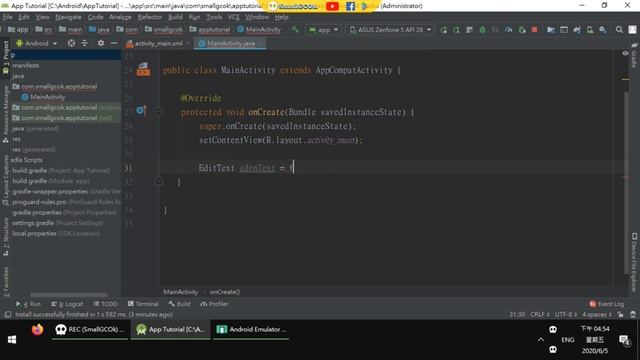The height and width of the screenshot is (360, 640).
Task: Click the green Debug app bug icon
Action: pyautogui.click(x=482, y=30)
